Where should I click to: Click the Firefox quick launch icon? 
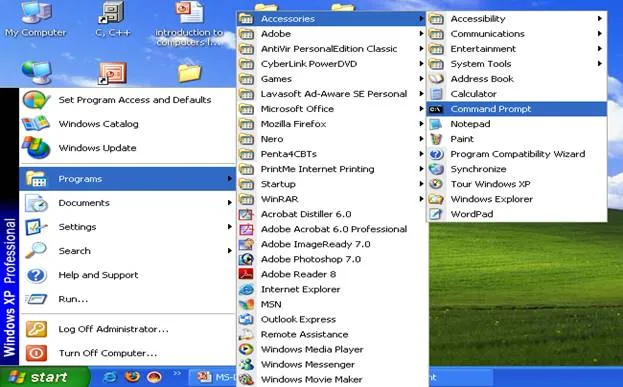pyautogui.click(x=132, y=376)
